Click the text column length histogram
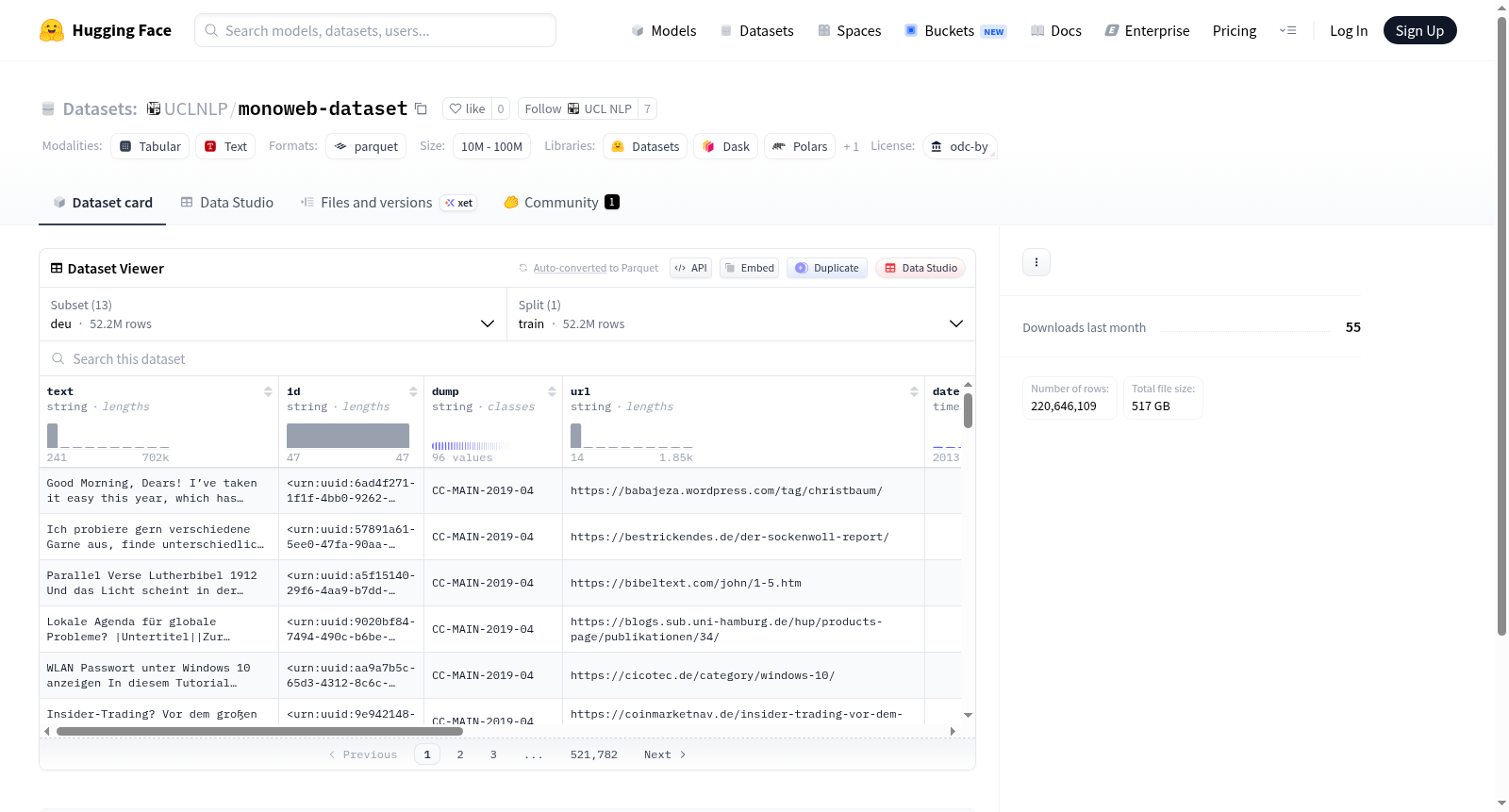Screen dimensions: 1509x812 (108, 436)
